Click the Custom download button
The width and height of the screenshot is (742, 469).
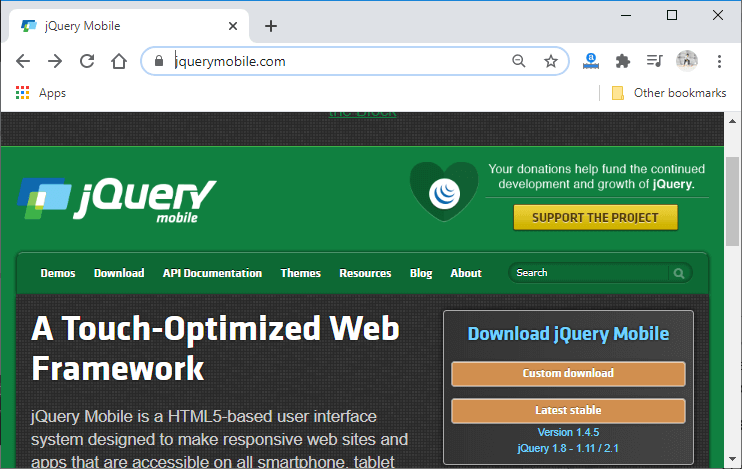568,373
